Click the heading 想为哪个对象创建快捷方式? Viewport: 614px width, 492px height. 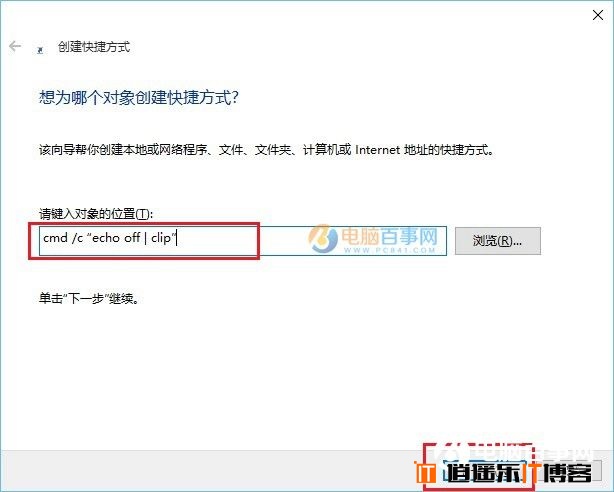pyautogui.click(x=139, y=97)
